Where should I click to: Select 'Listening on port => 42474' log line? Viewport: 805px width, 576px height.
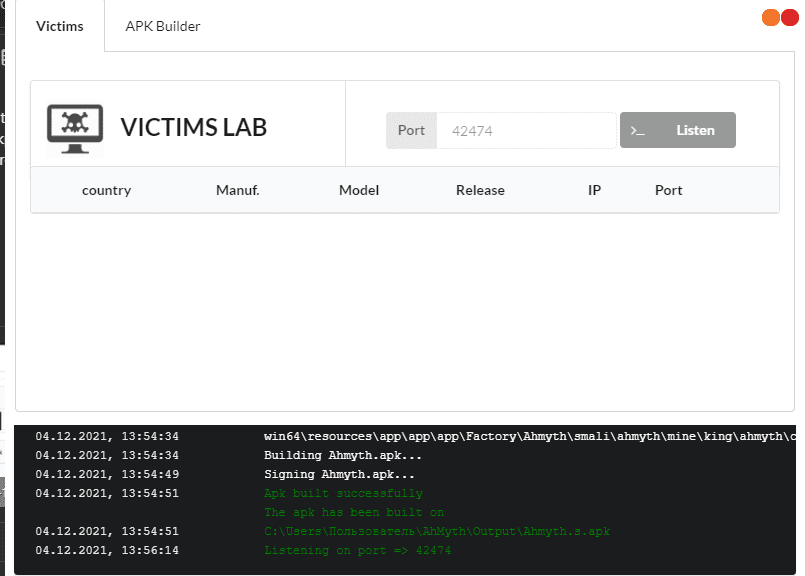click(357, 550)
